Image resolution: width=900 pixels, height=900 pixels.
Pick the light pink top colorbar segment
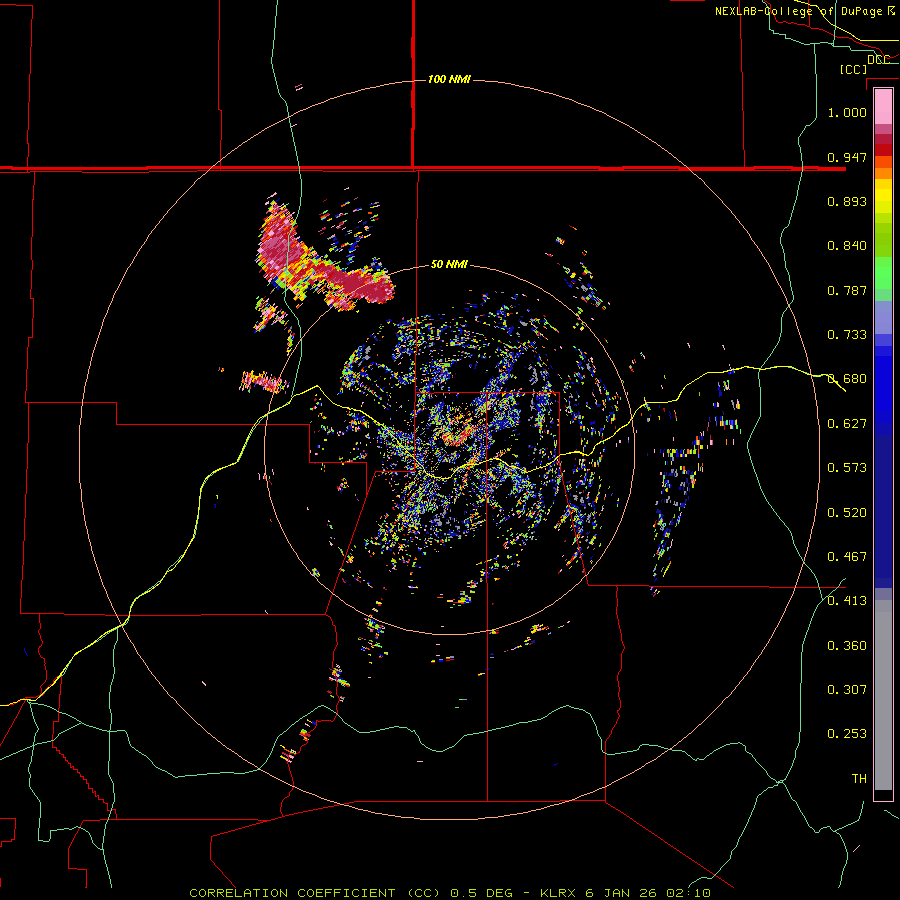[x=883, y=107]
